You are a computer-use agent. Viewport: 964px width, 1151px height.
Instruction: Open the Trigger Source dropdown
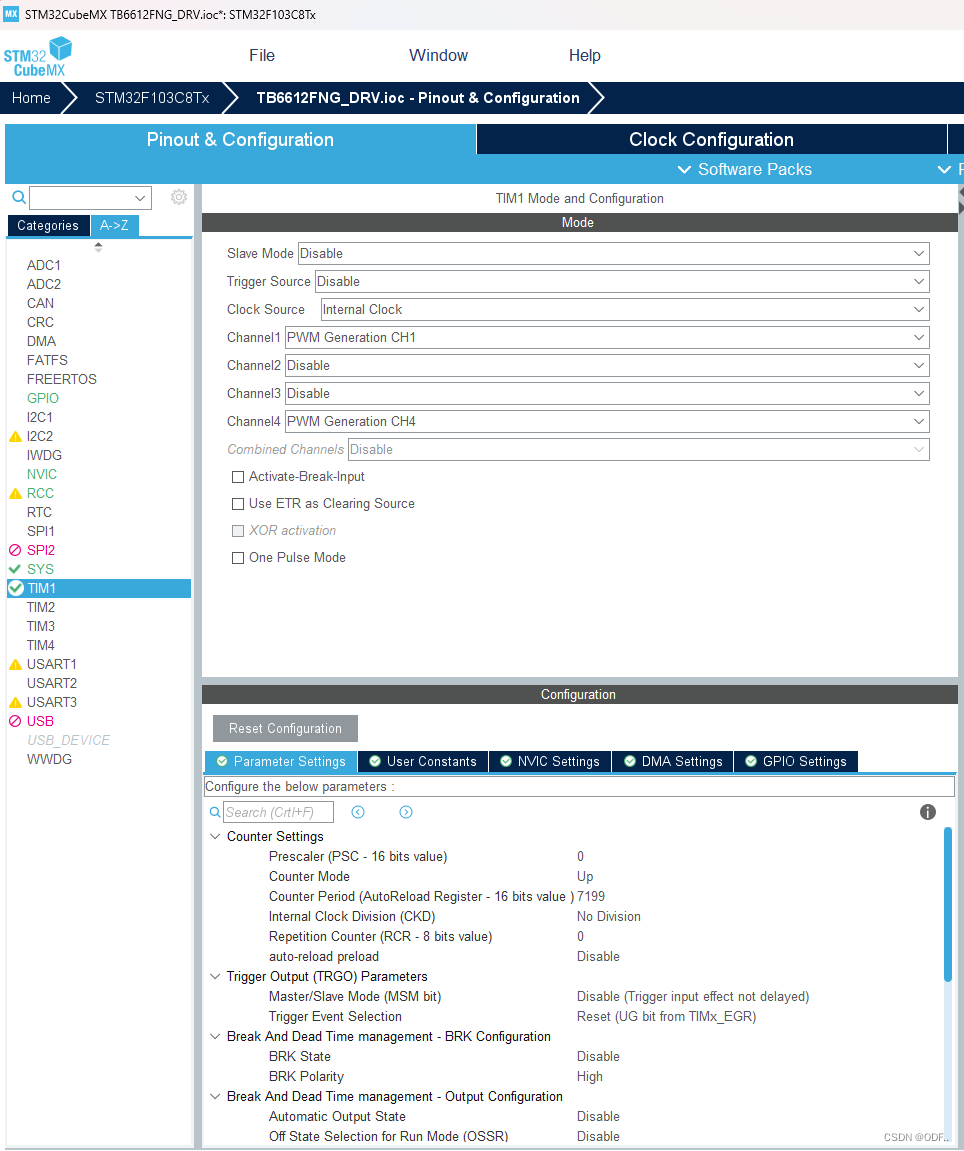click(622, 281)
